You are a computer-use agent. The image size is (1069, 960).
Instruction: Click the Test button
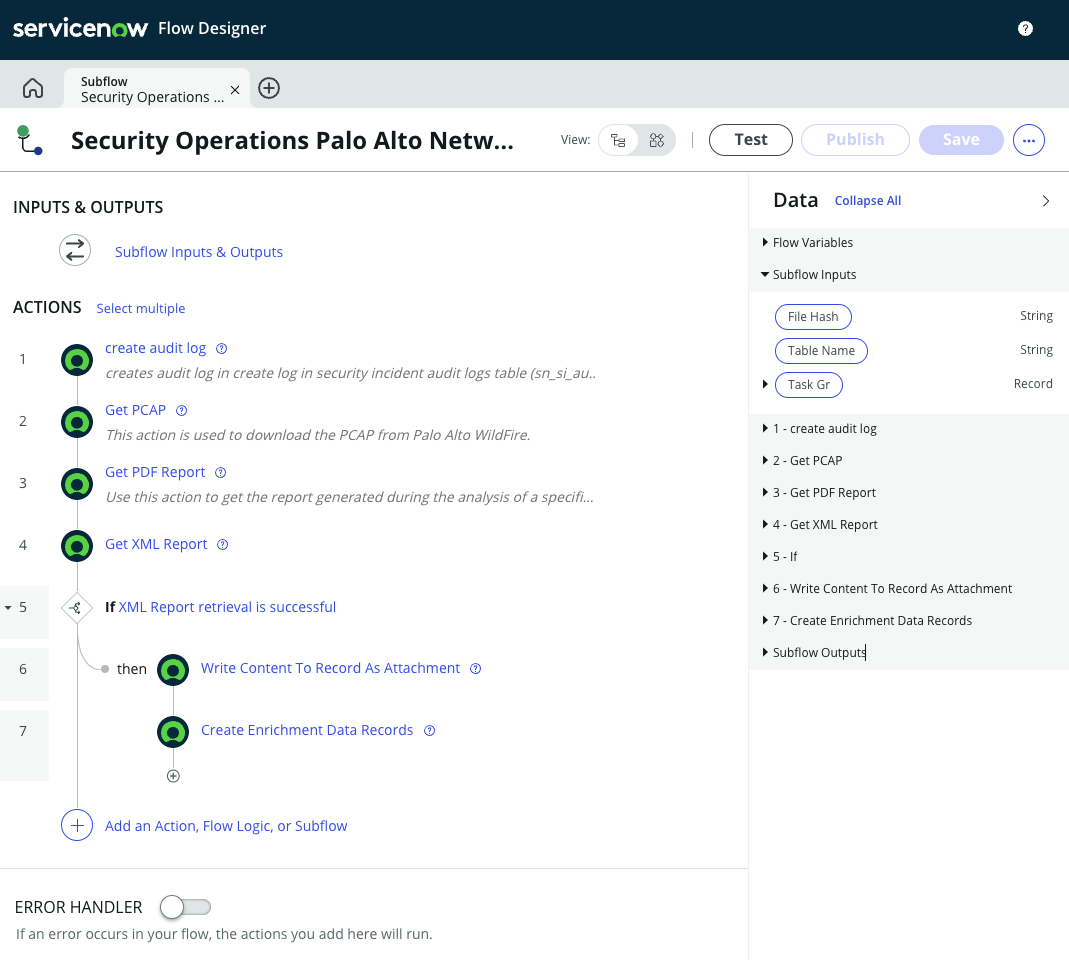751,140
